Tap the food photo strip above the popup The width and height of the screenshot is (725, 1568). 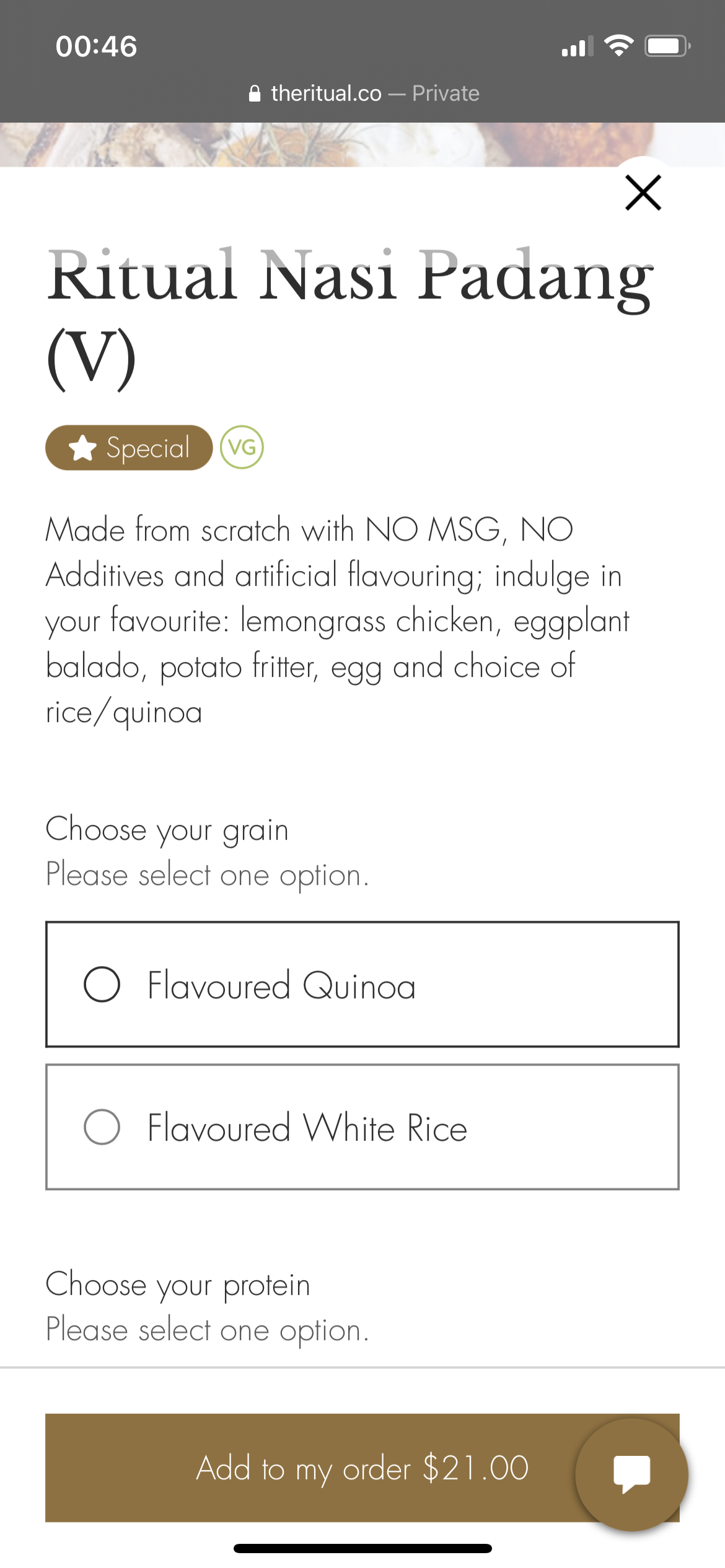click(x=310, y=144)
